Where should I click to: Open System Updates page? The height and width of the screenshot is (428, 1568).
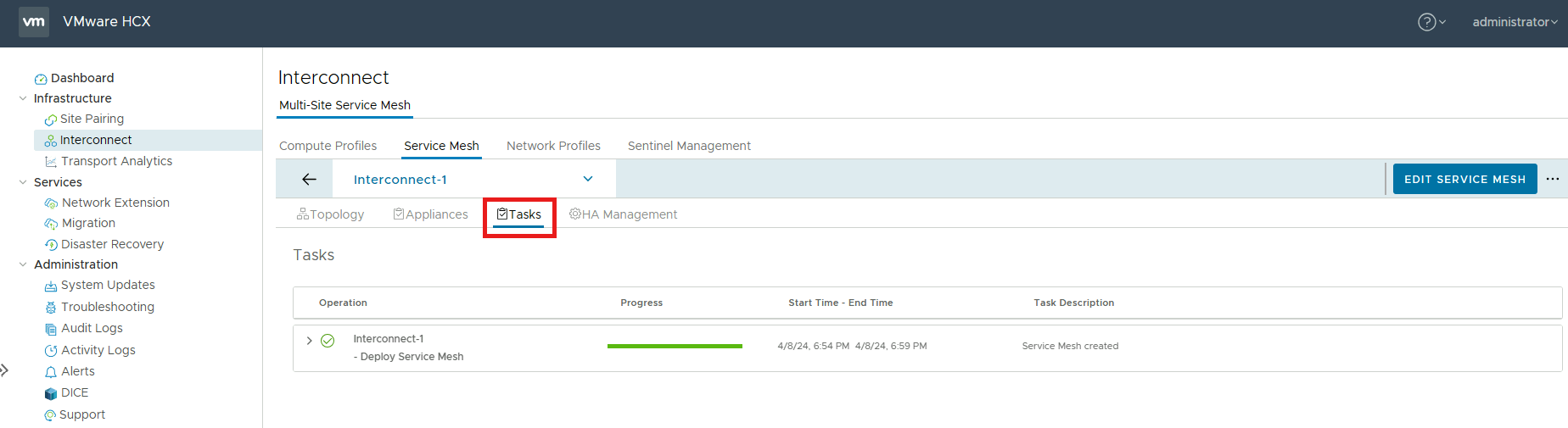tap(108, 285)
